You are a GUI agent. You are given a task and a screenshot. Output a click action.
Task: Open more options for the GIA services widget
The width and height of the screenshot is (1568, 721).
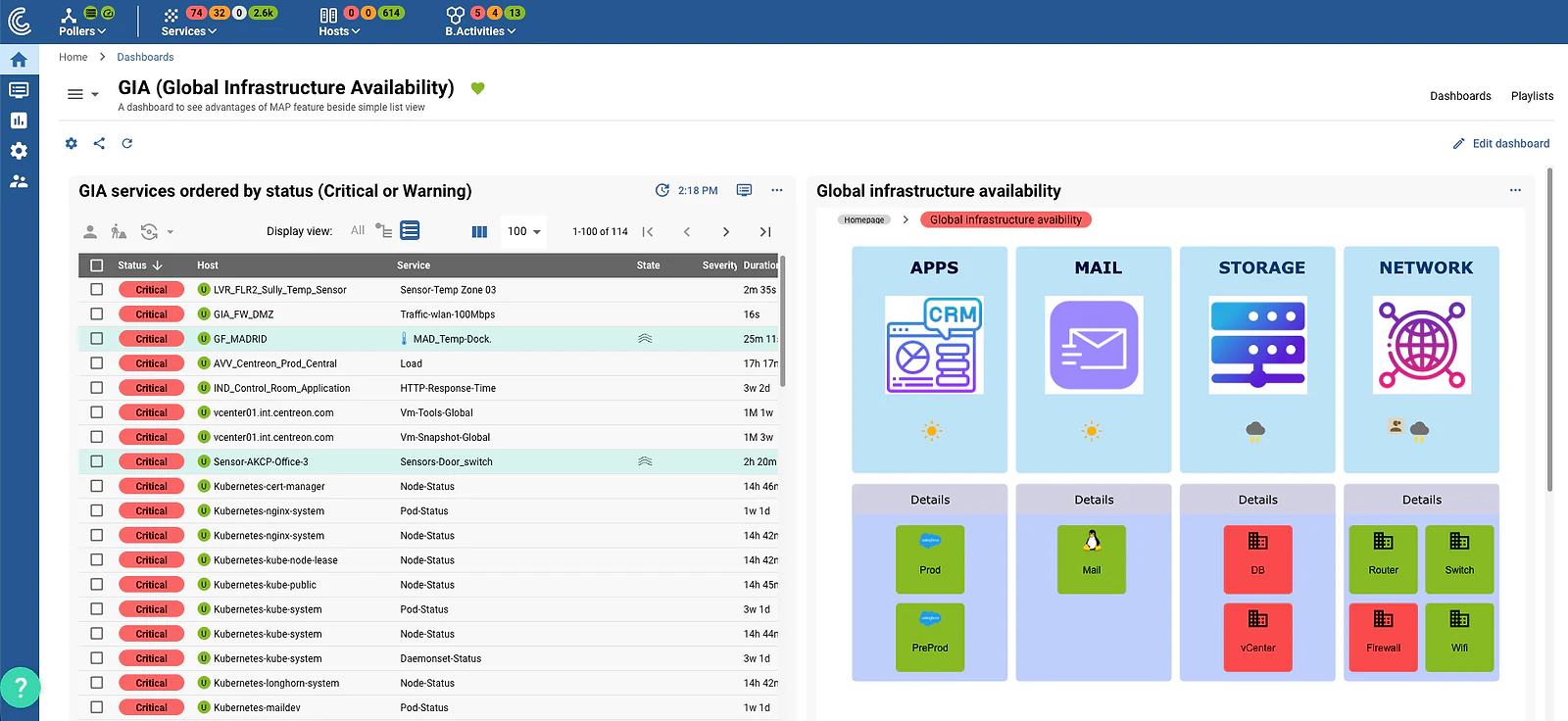(x=777, y=190)
